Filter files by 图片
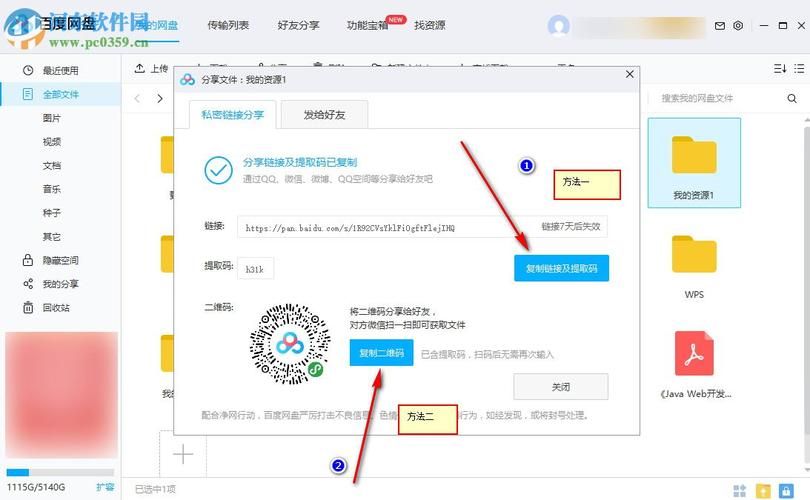This screenshot has width=810, height=500. click(51, 118)
